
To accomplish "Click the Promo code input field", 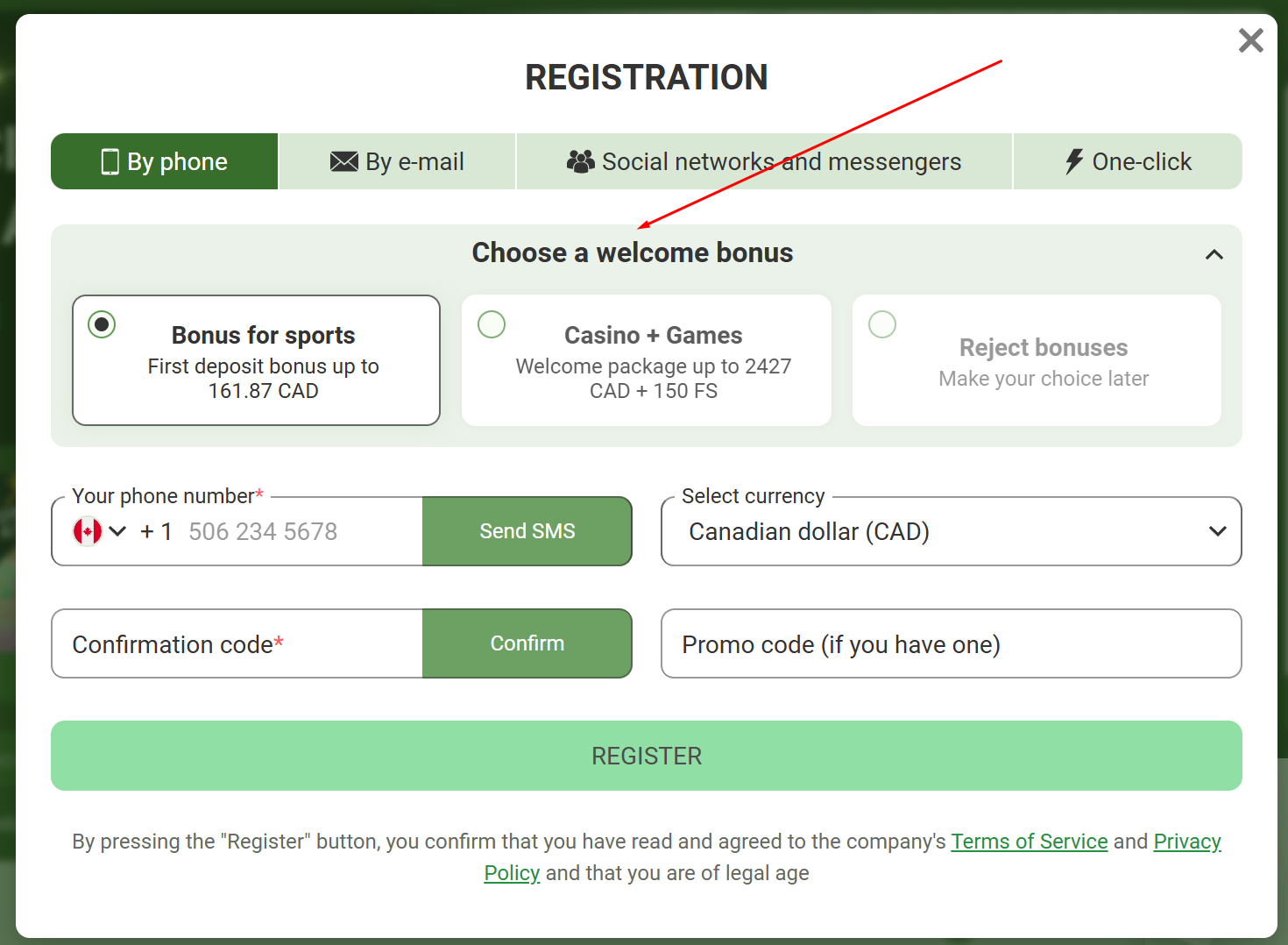I will 951,644.
